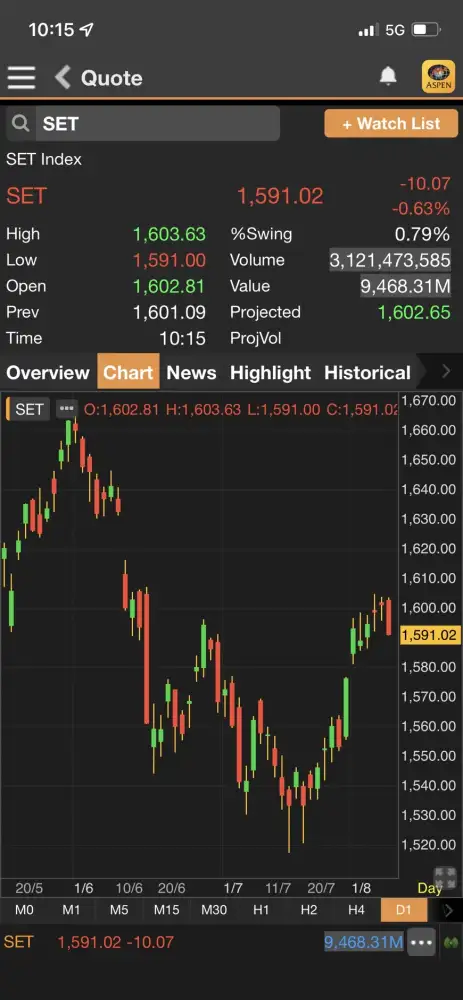The image size is (463, 1000).
Task: Tap the Open value 1,602.81
Action: pyautogui.click(x=169, y=286)
